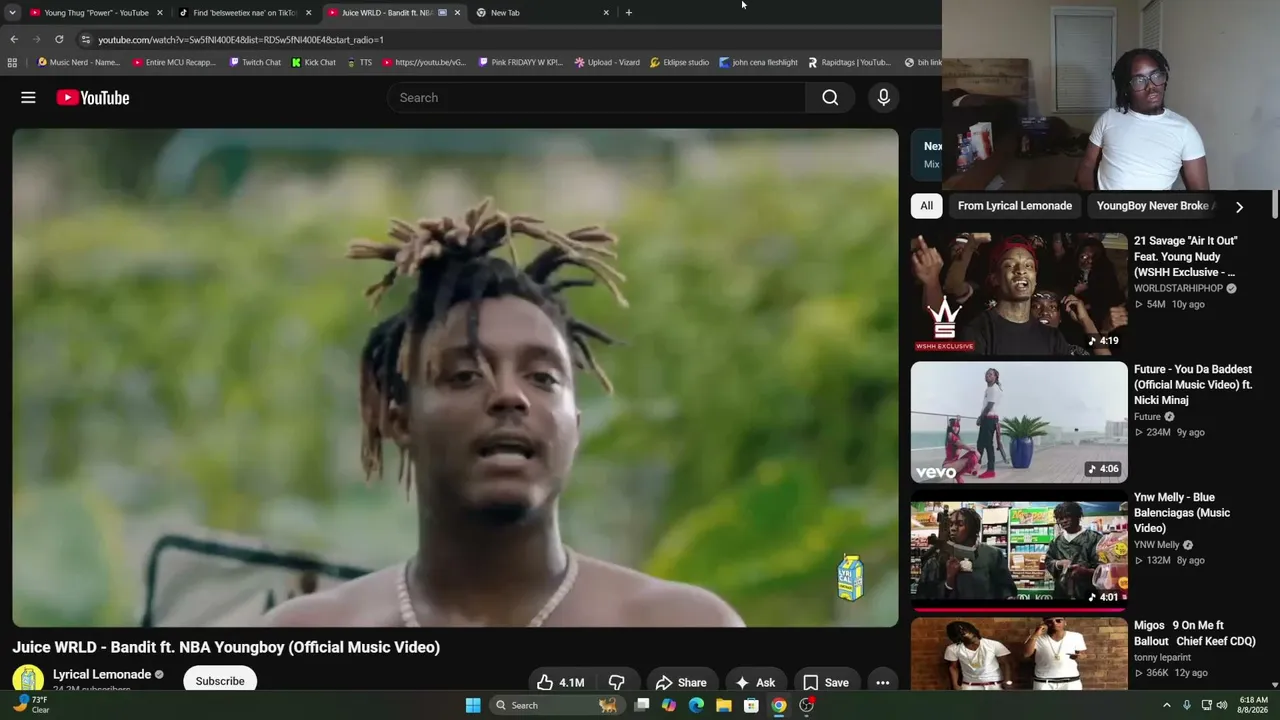Switch to the Young Thug "Power" tab
The height and width of the screenshot is (720, 1280).
[x=96, y=13]
